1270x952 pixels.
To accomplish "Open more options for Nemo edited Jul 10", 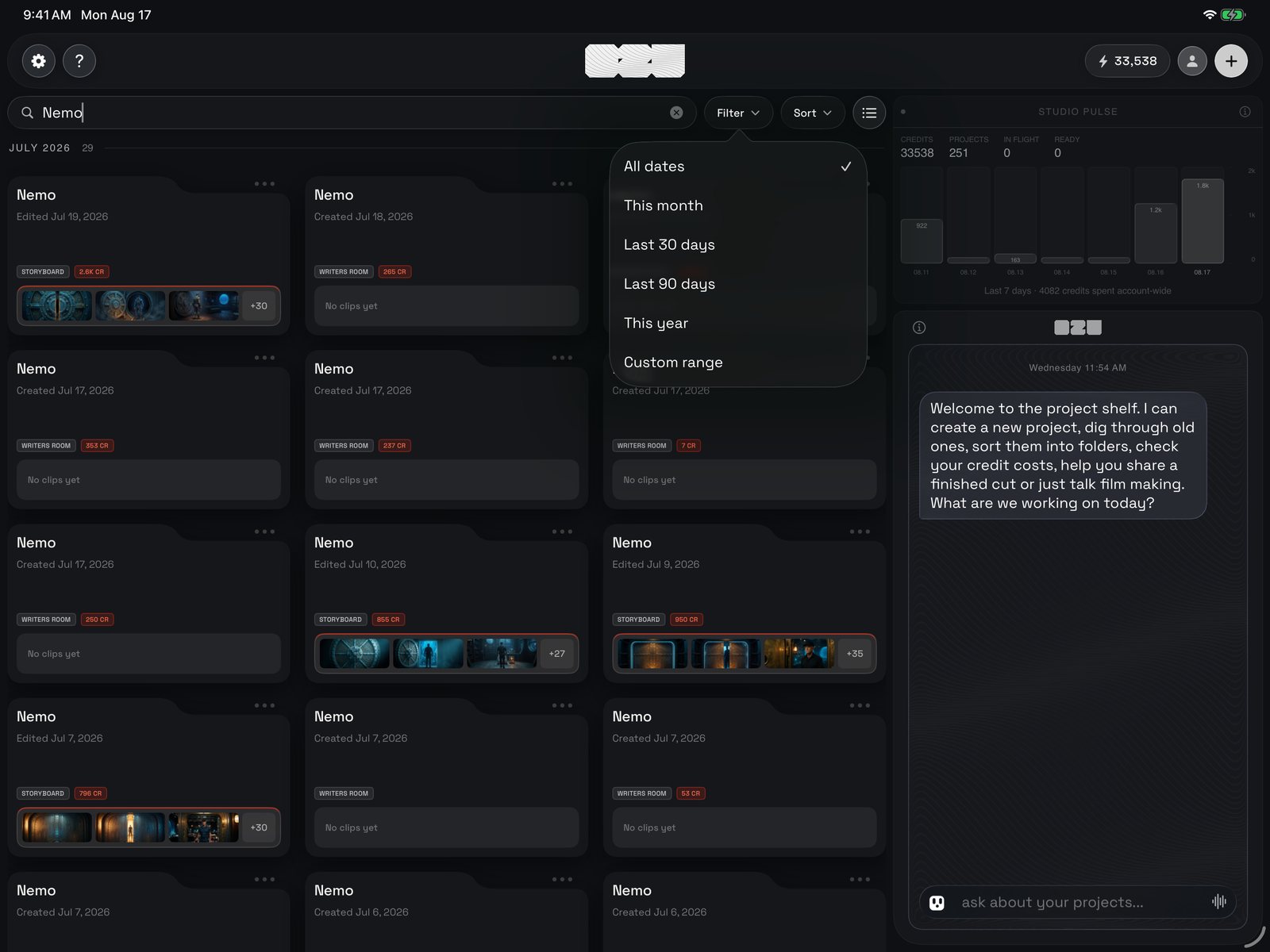I will 562,532.
